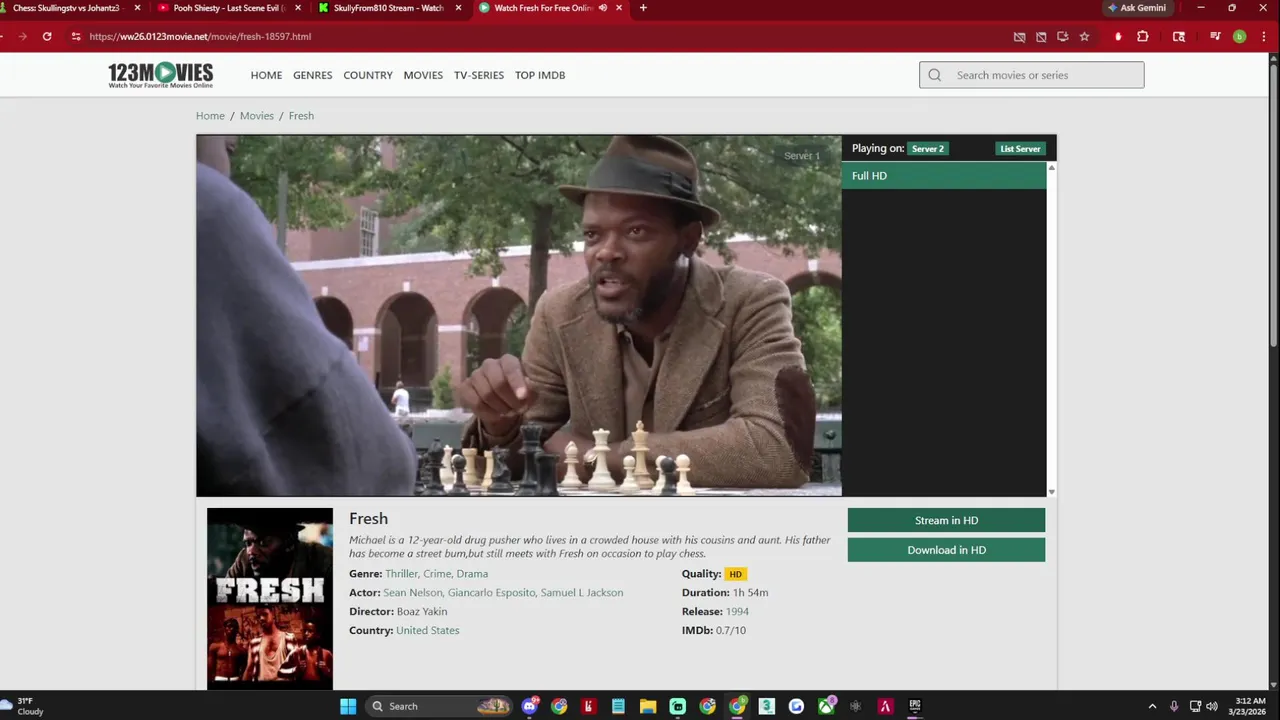Click the microphone icon in system tray
Screen dimensions: 1280x720
click(1174, 706)
